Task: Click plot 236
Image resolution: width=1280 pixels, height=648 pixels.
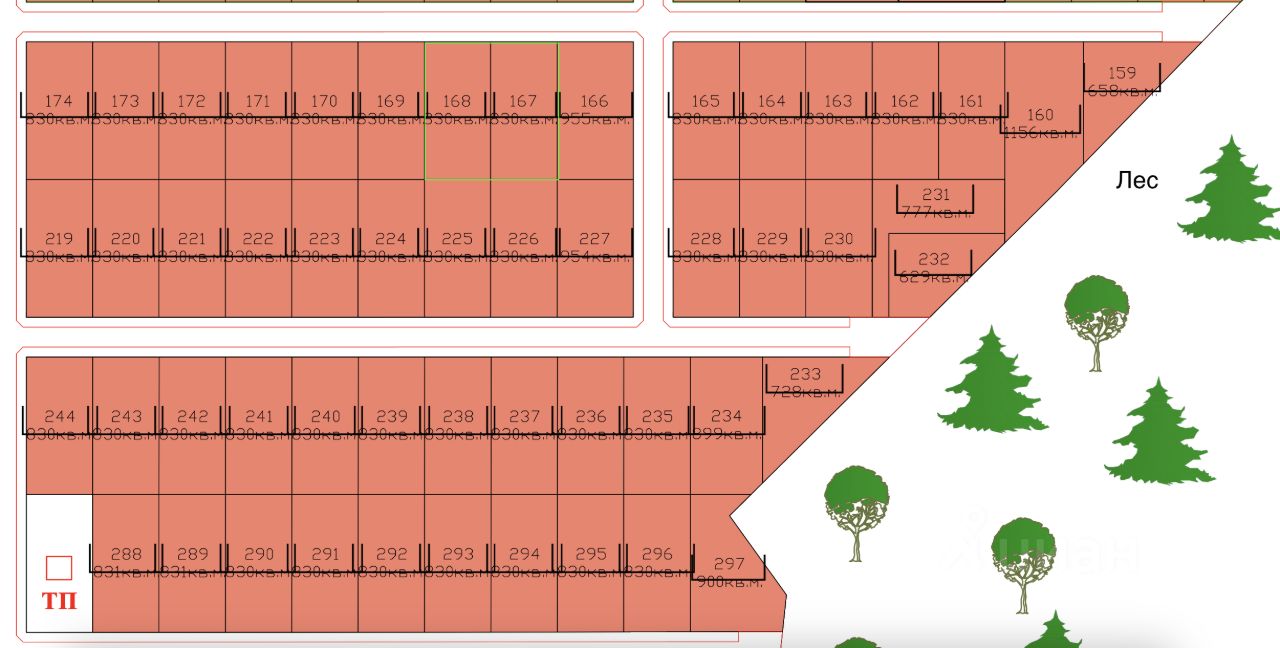Action: pyautogui.click(x=591, y=425)
